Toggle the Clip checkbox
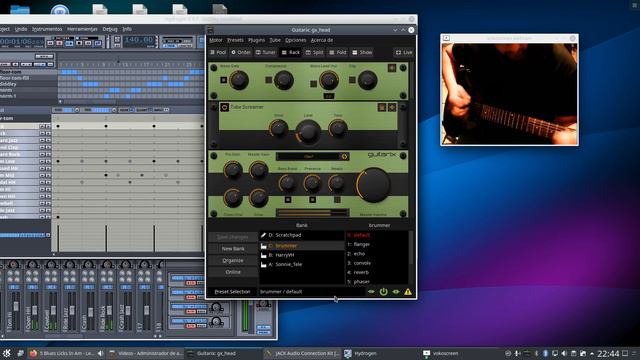The width and height of the screenshot is (640, 360). click(x=352, y=80)
